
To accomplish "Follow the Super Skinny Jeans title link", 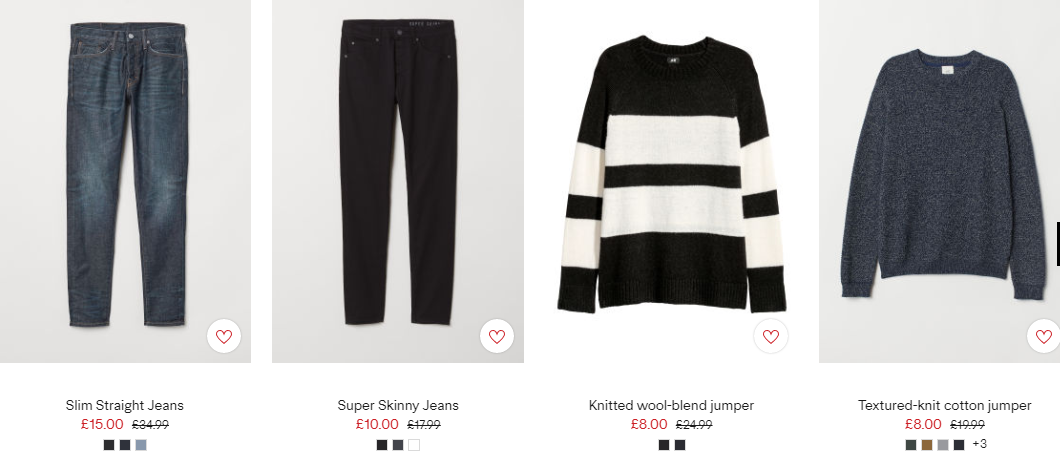I will [x=398, y=405].
